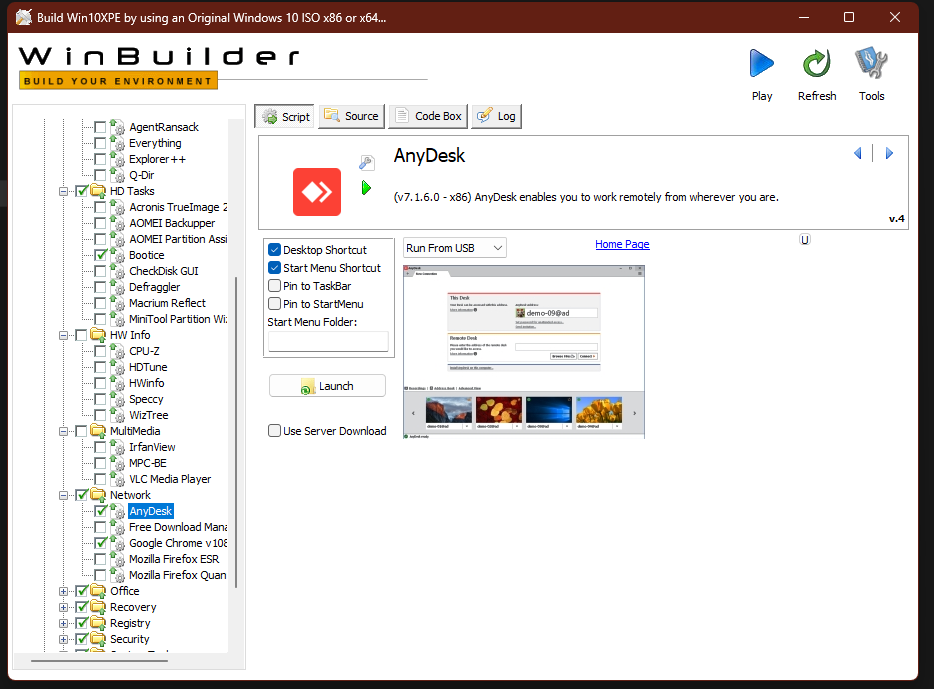
Task: Expand the Recovery tree node
Action: pyautogui.click(x=63, y=607)
